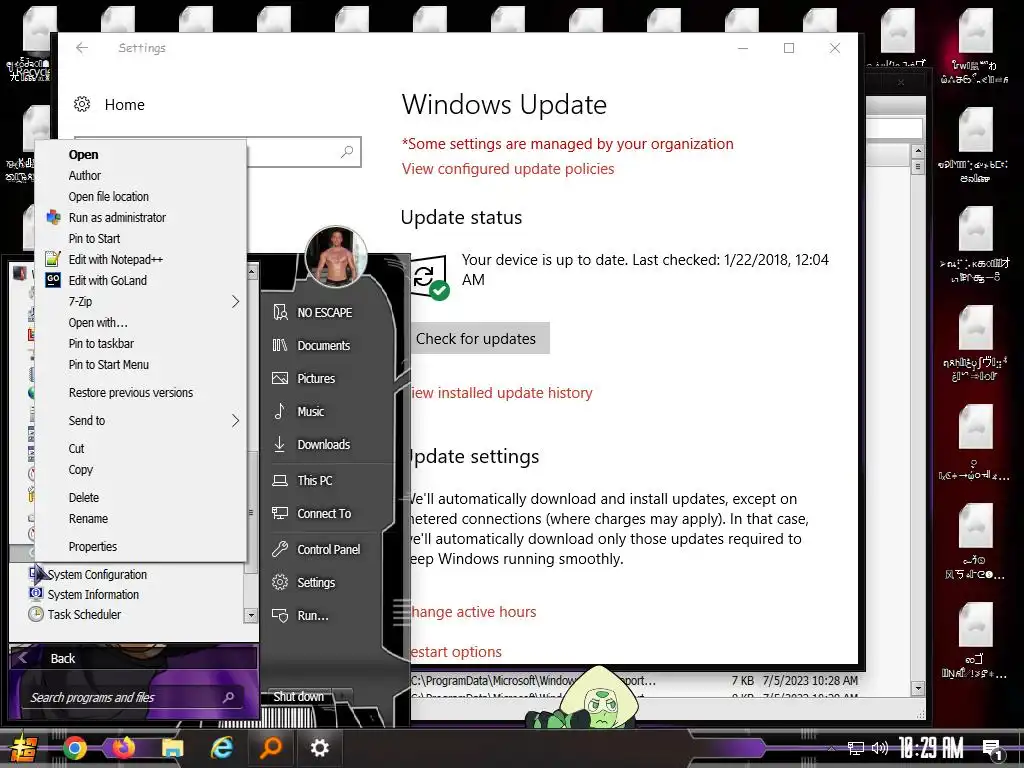The height and width of the screenshot is (768, 1024).
Task: Click the user avatar picture in the Start menu
Action: (336, 257)
